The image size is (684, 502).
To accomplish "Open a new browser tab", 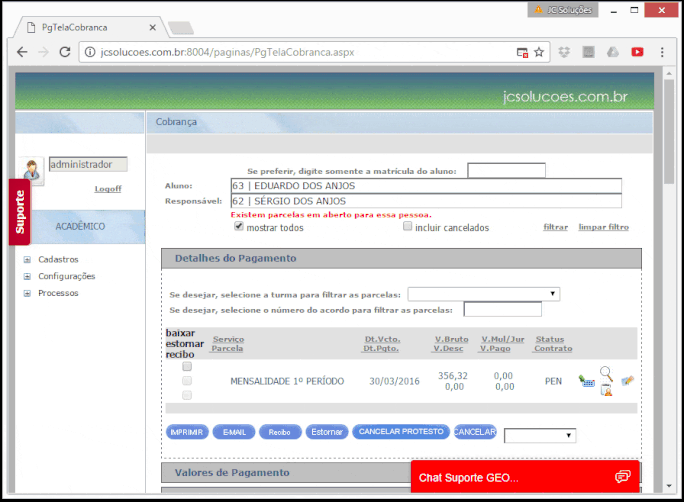I will pyautogui.click(x=181, y=28).
